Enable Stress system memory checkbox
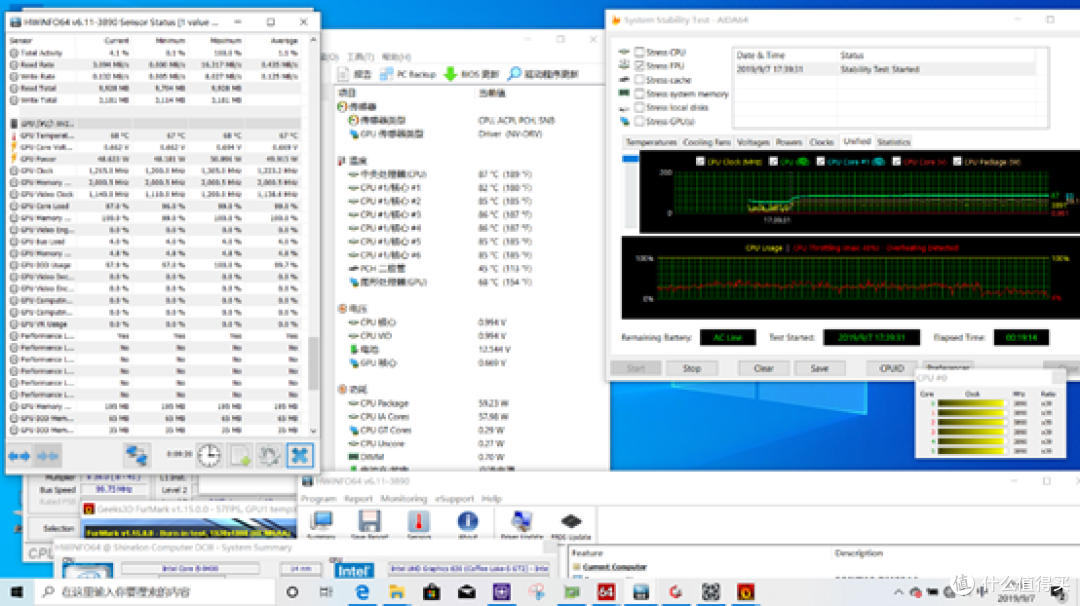Screen dimensions: 1080x606 point(639,94)
